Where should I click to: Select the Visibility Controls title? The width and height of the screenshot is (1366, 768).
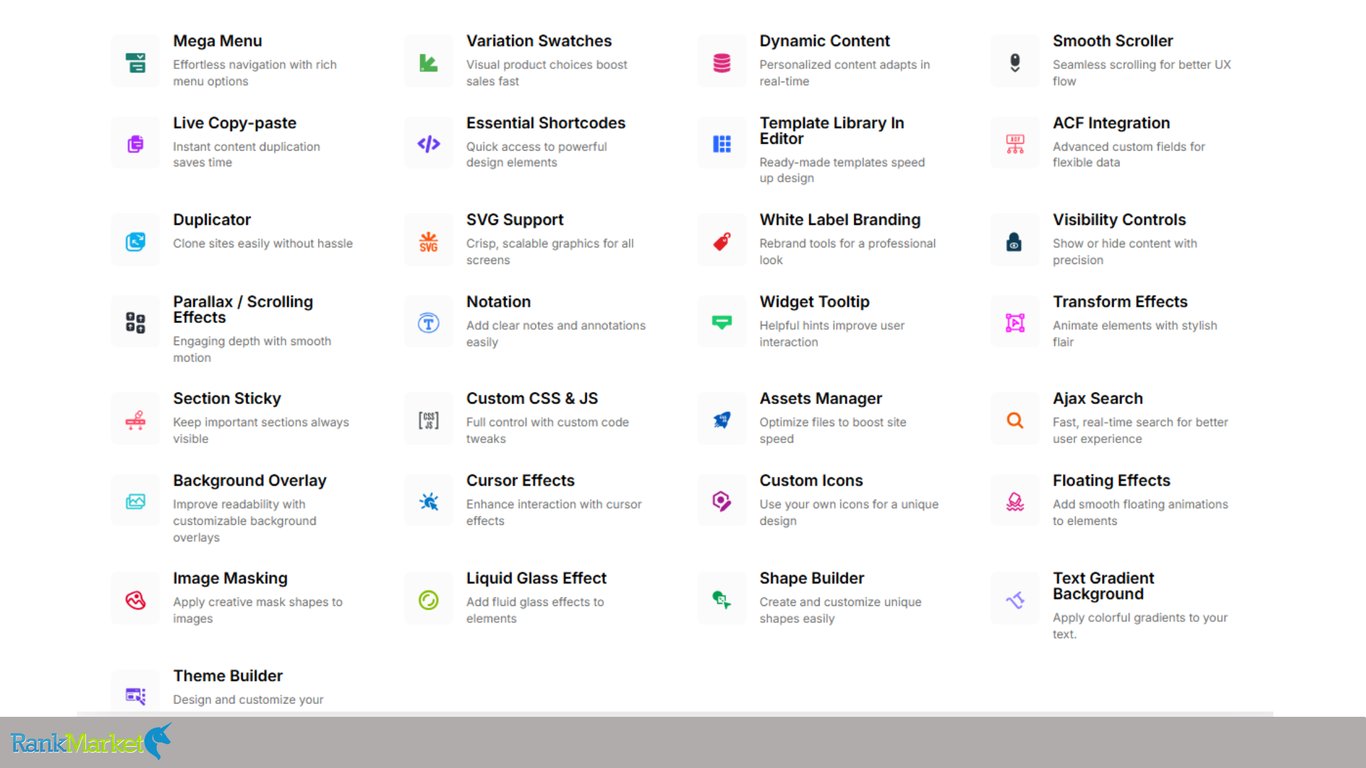click(x=1119, y=220)
